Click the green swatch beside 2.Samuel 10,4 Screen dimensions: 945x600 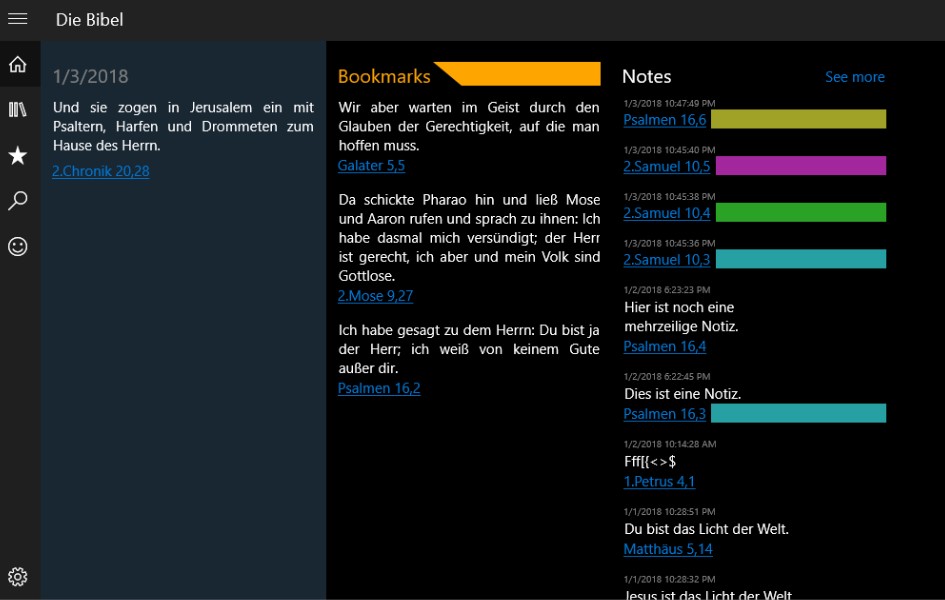click(x=800, y=212)
